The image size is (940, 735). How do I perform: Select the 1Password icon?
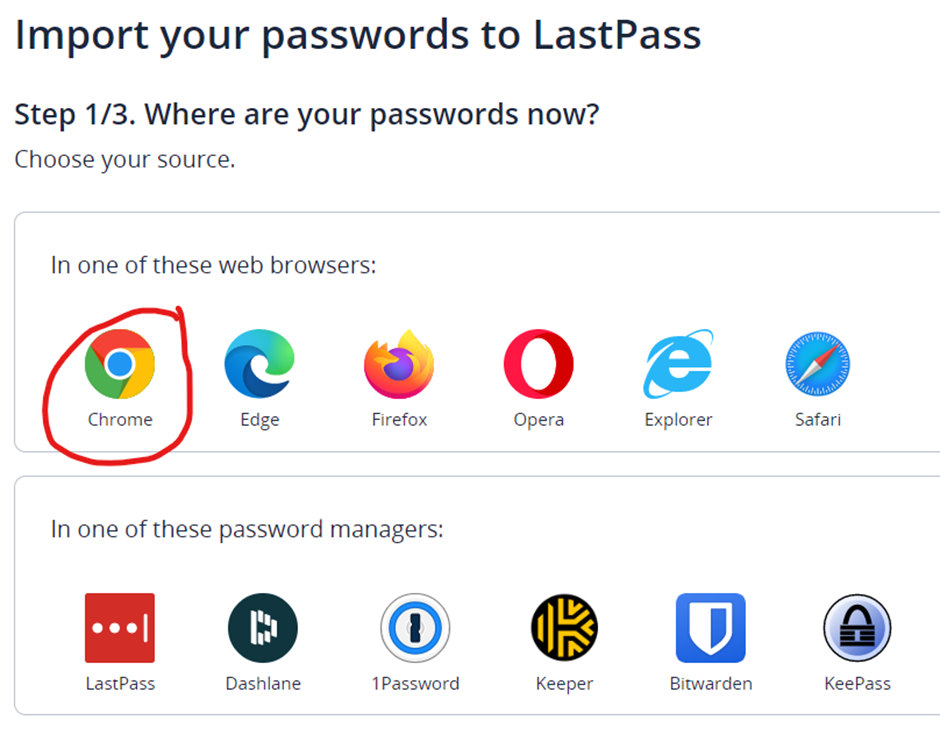tap(415, 628)
